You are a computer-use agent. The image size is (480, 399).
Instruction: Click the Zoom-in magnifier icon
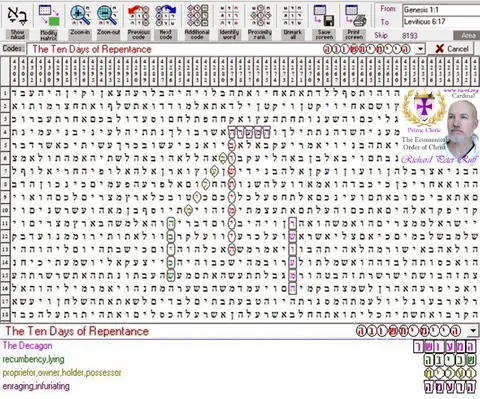[80, 15]
